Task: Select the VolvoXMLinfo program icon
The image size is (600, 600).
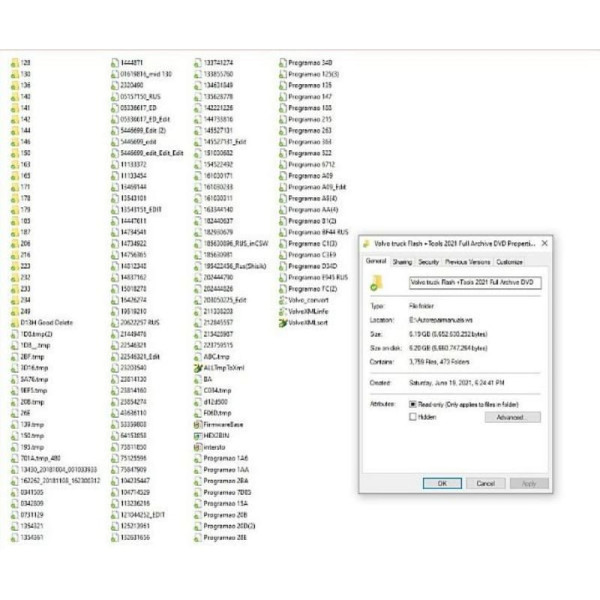Action: click(282, 310)
